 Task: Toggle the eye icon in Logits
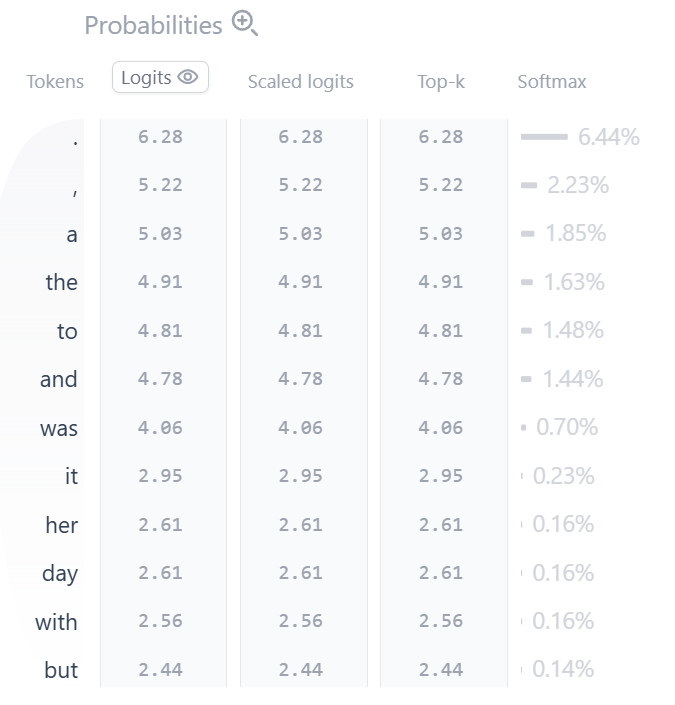coord(188,77)
